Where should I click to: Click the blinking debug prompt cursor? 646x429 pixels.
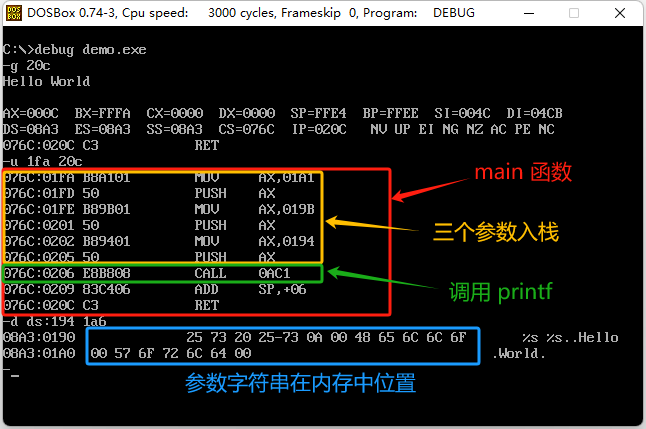click(x=15, y=375)
